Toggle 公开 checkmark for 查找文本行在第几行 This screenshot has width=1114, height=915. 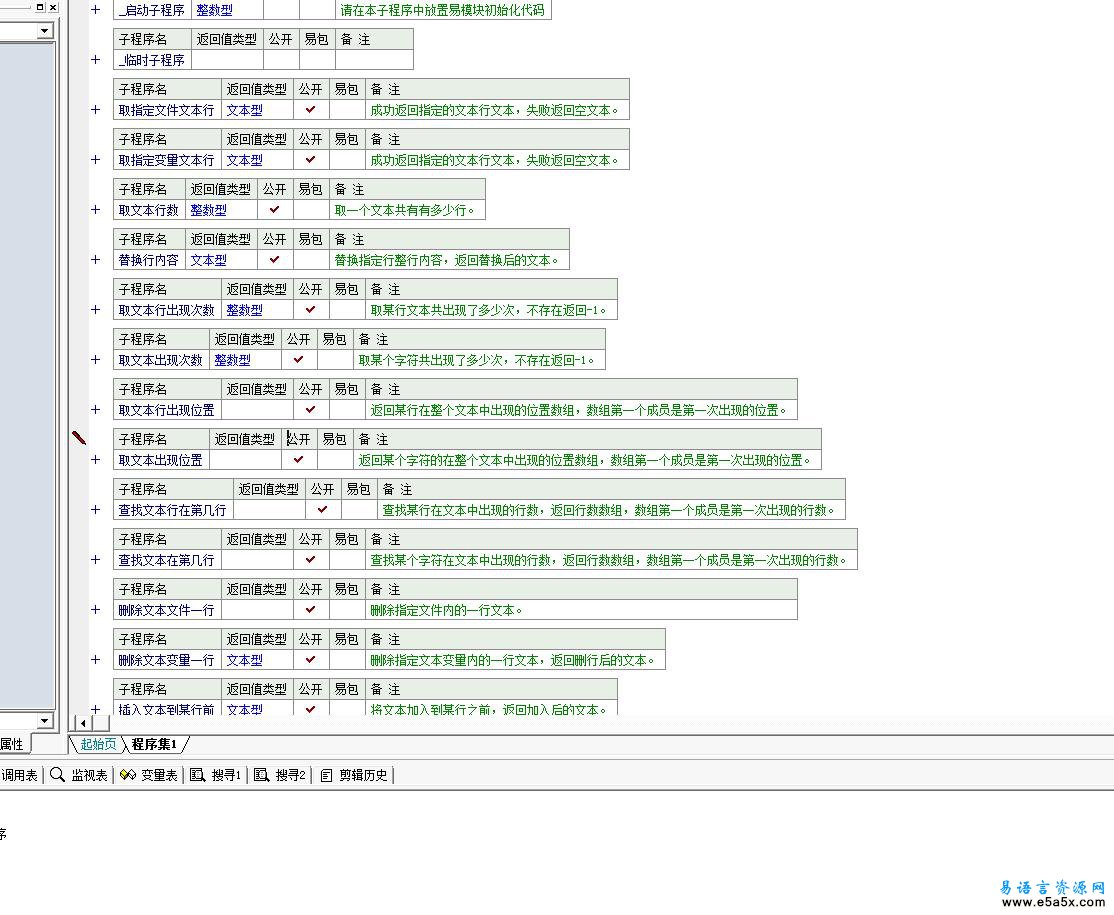(x=323, y=509)
